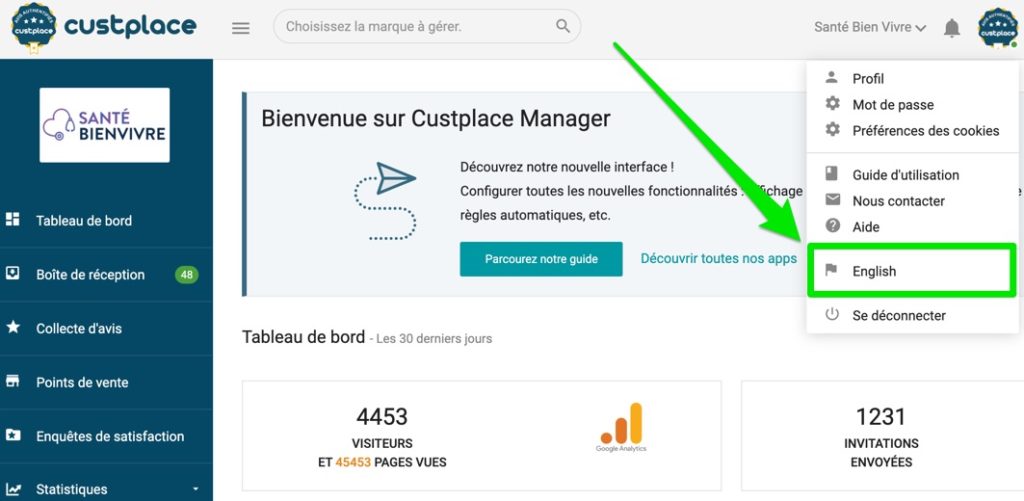
Task: Switch language to English
Action: [x=874, y=271]
